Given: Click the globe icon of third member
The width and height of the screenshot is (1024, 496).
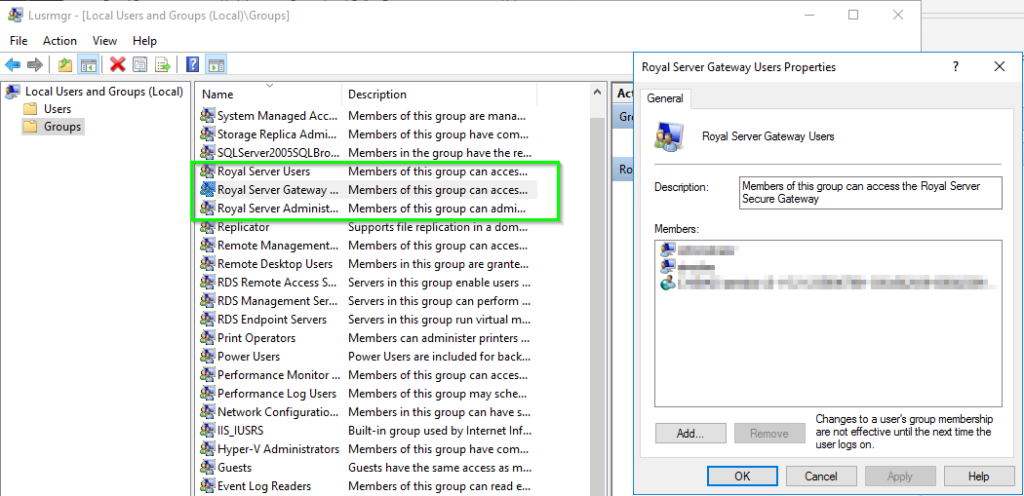Looking at the screenshot, I should click(x=667, y=283).
